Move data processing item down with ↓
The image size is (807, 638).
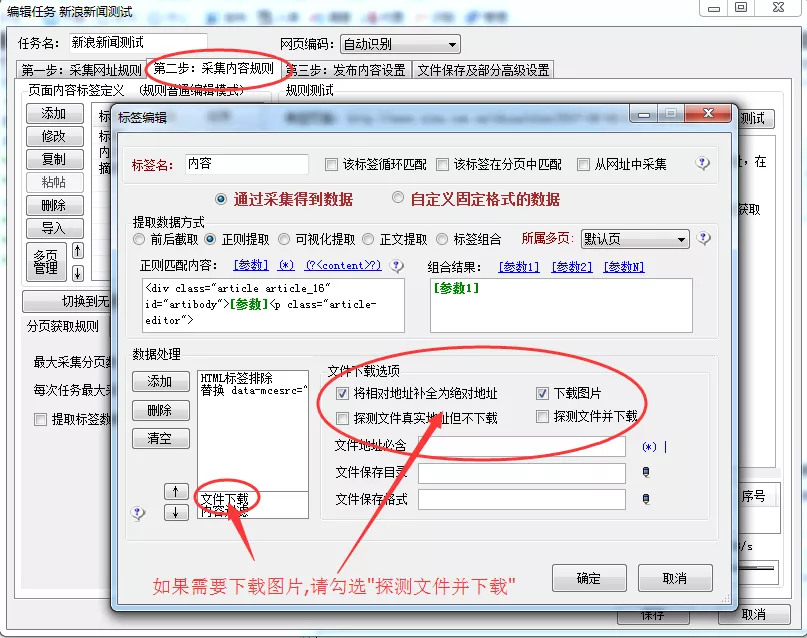175,512
